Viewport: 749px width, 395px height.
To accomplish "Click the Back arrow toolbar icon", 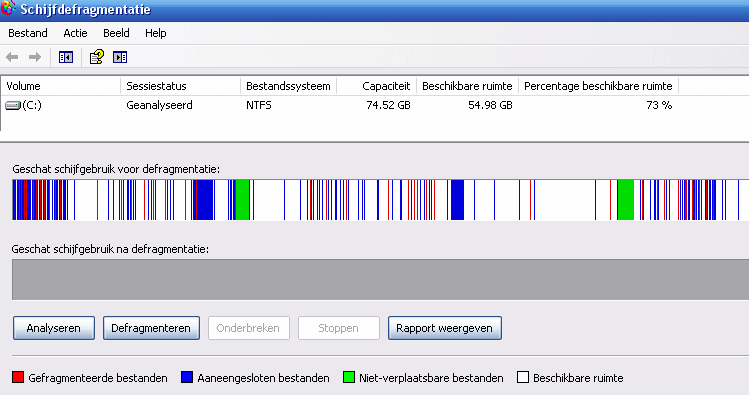I will 12,57.
